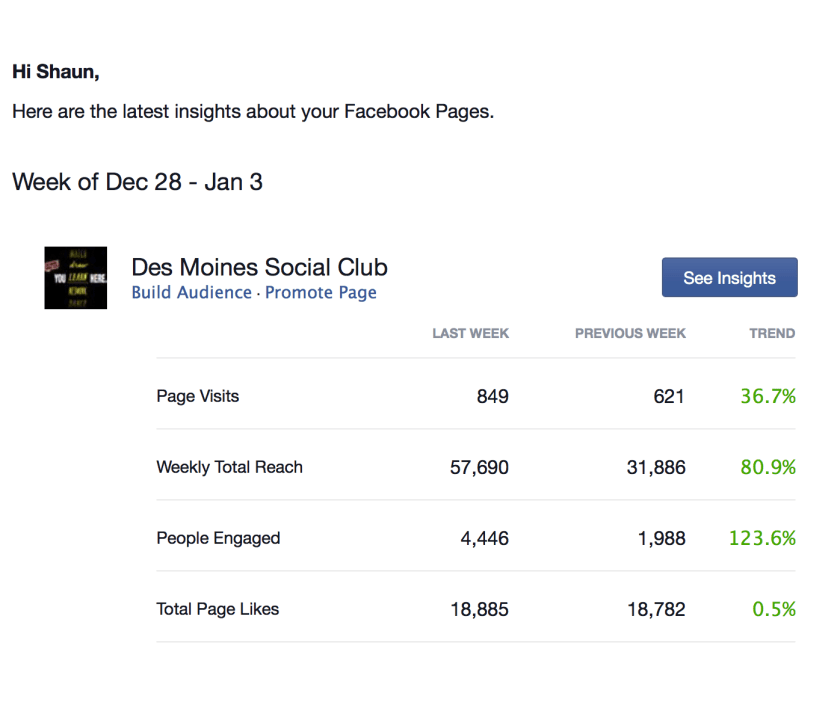Click the 0.5% Page Likes trend value
Image resolution: width=840 pixels, height=711 pixels.
(x=774, y=609)
